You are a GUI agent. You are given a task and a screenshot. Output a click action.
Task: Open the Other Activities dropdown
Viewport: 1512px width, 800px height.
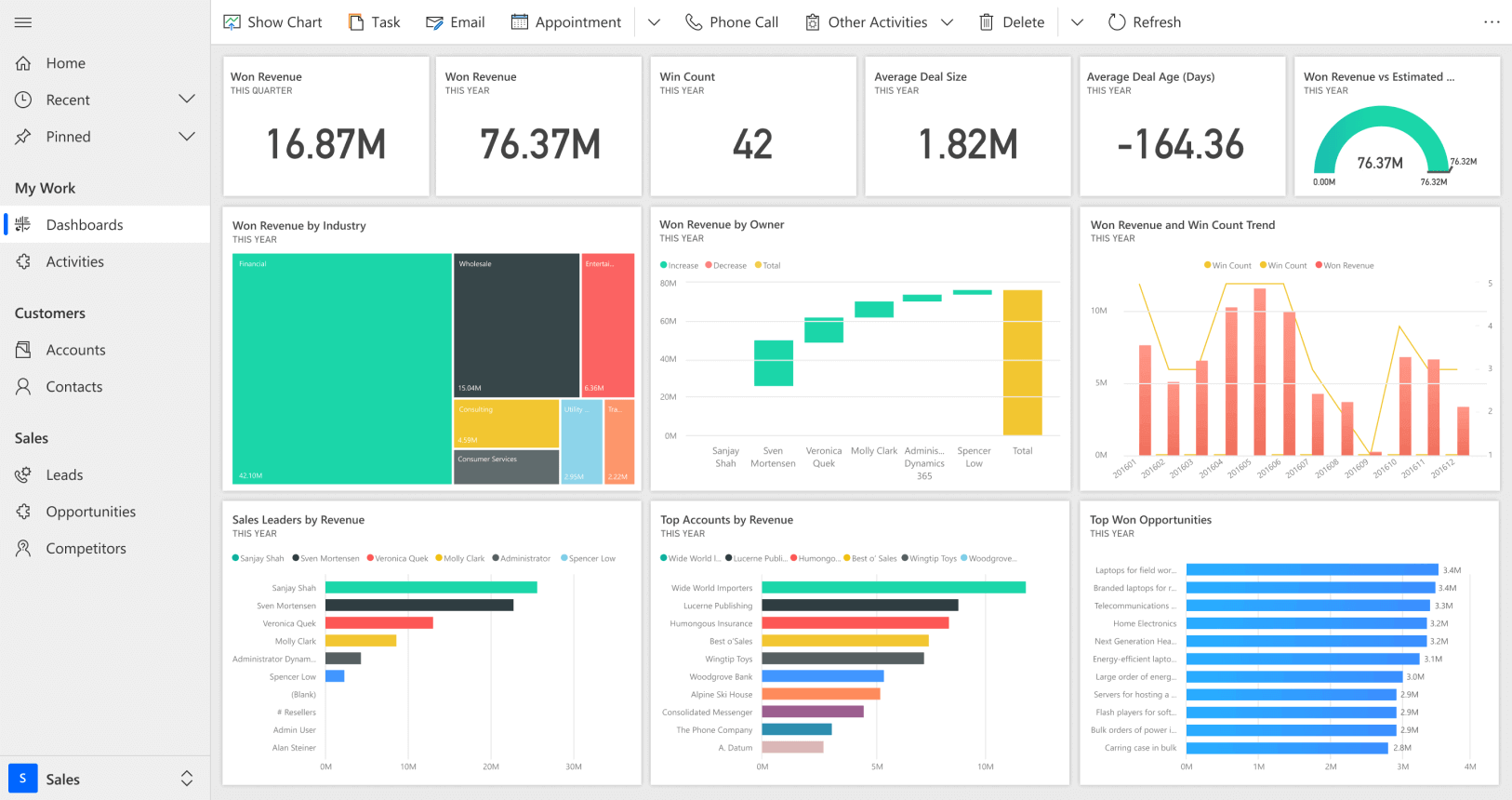(948, 22)
